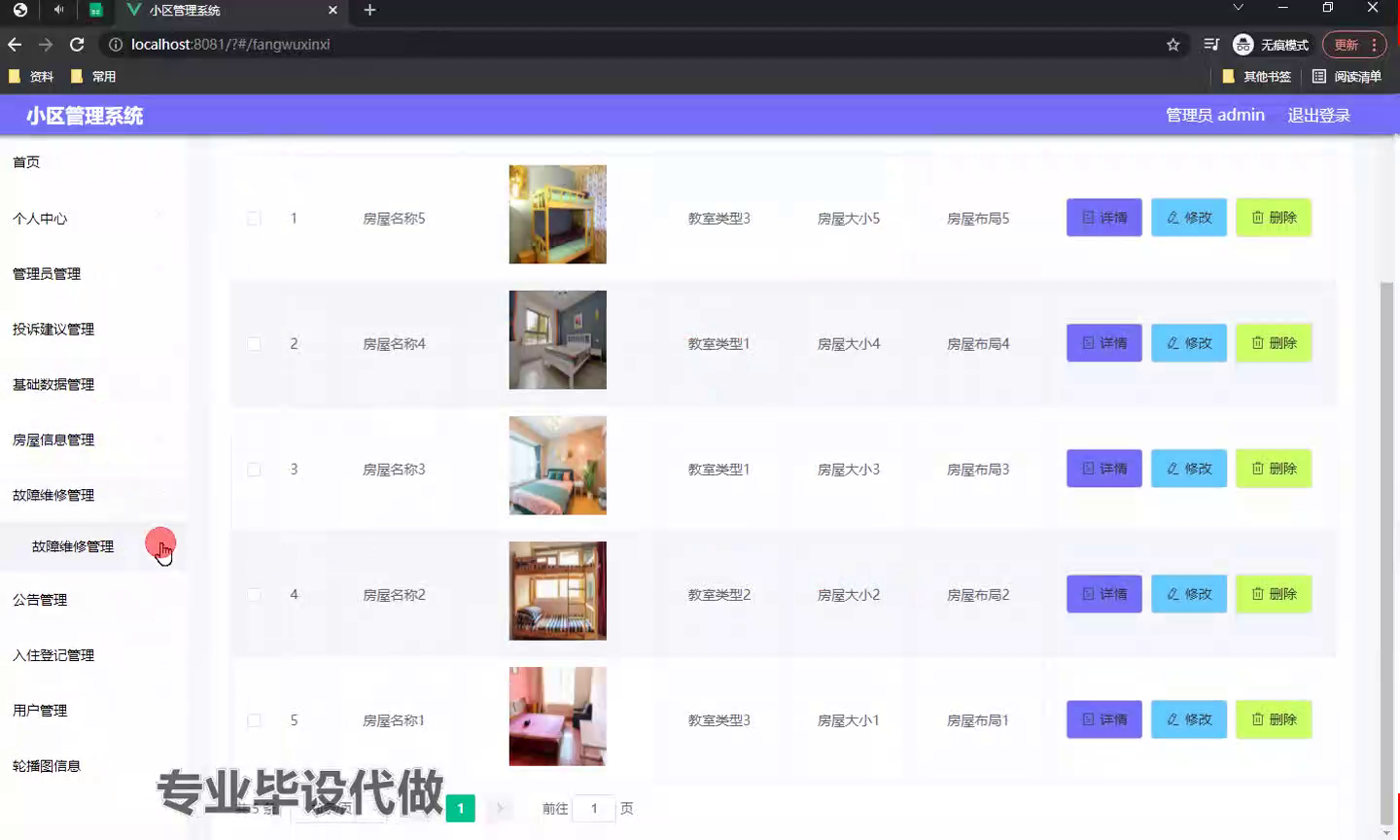Open the 房屋名称1 room photo
The height and width of the screenshot is (840, 1400).
coord(557,716)
